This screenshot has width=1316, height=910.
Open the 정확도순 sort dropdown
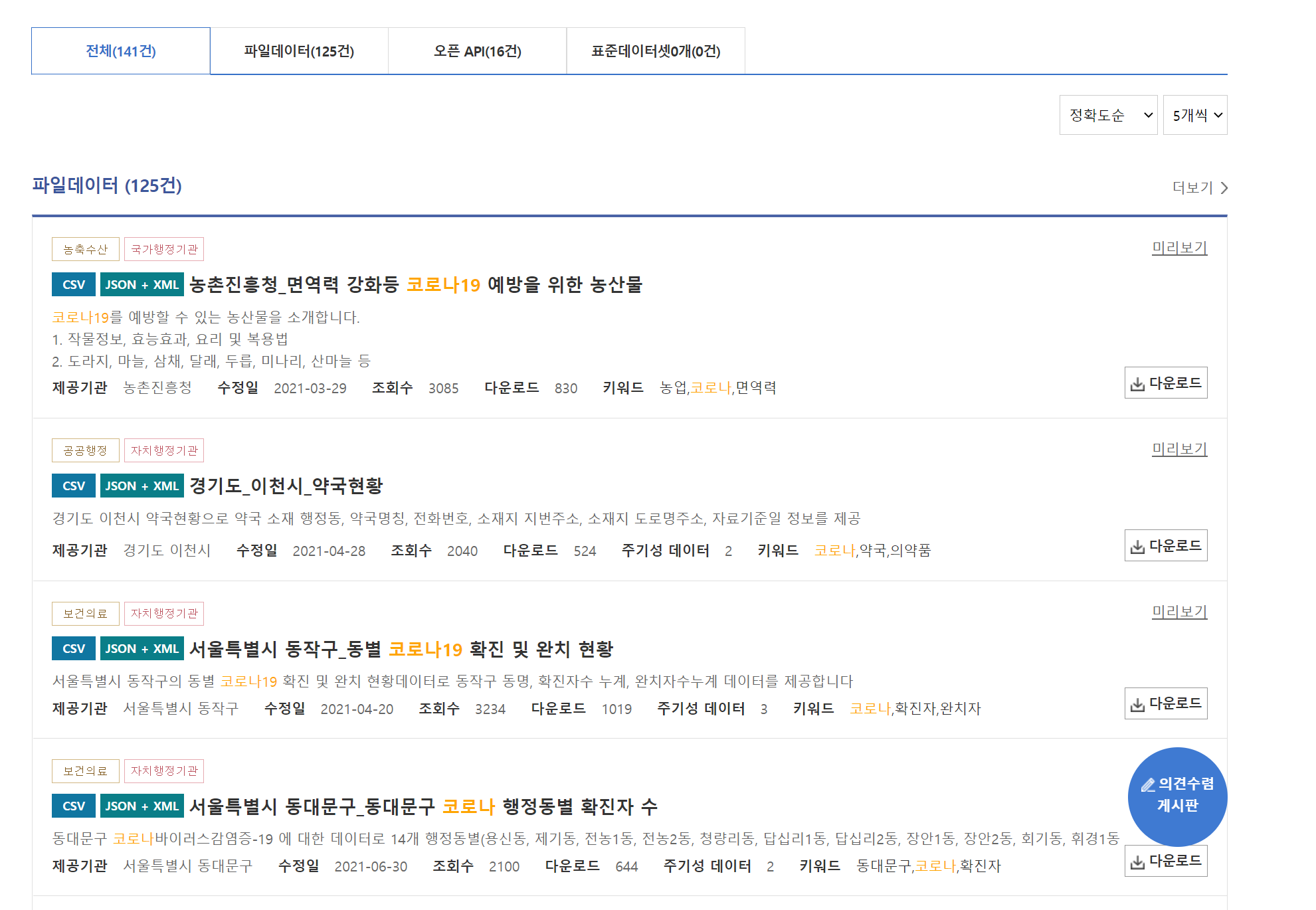coord(1107,115)
